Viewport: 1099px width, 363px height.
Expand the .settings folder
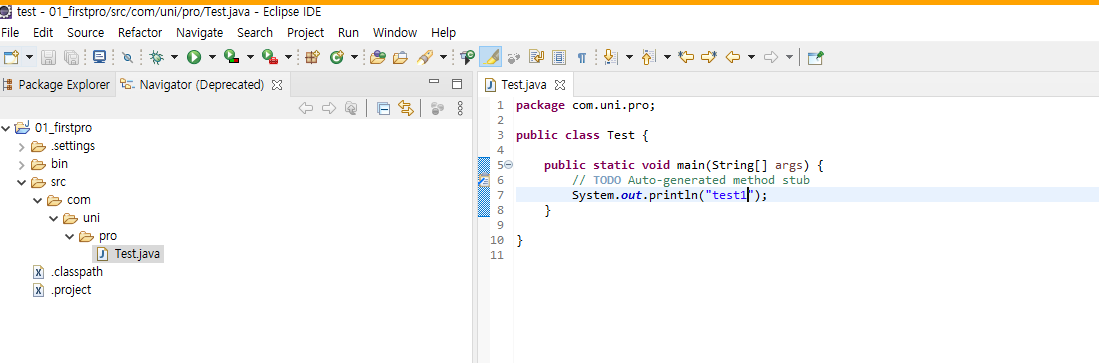pyautogui.click(x=22, y=146)
